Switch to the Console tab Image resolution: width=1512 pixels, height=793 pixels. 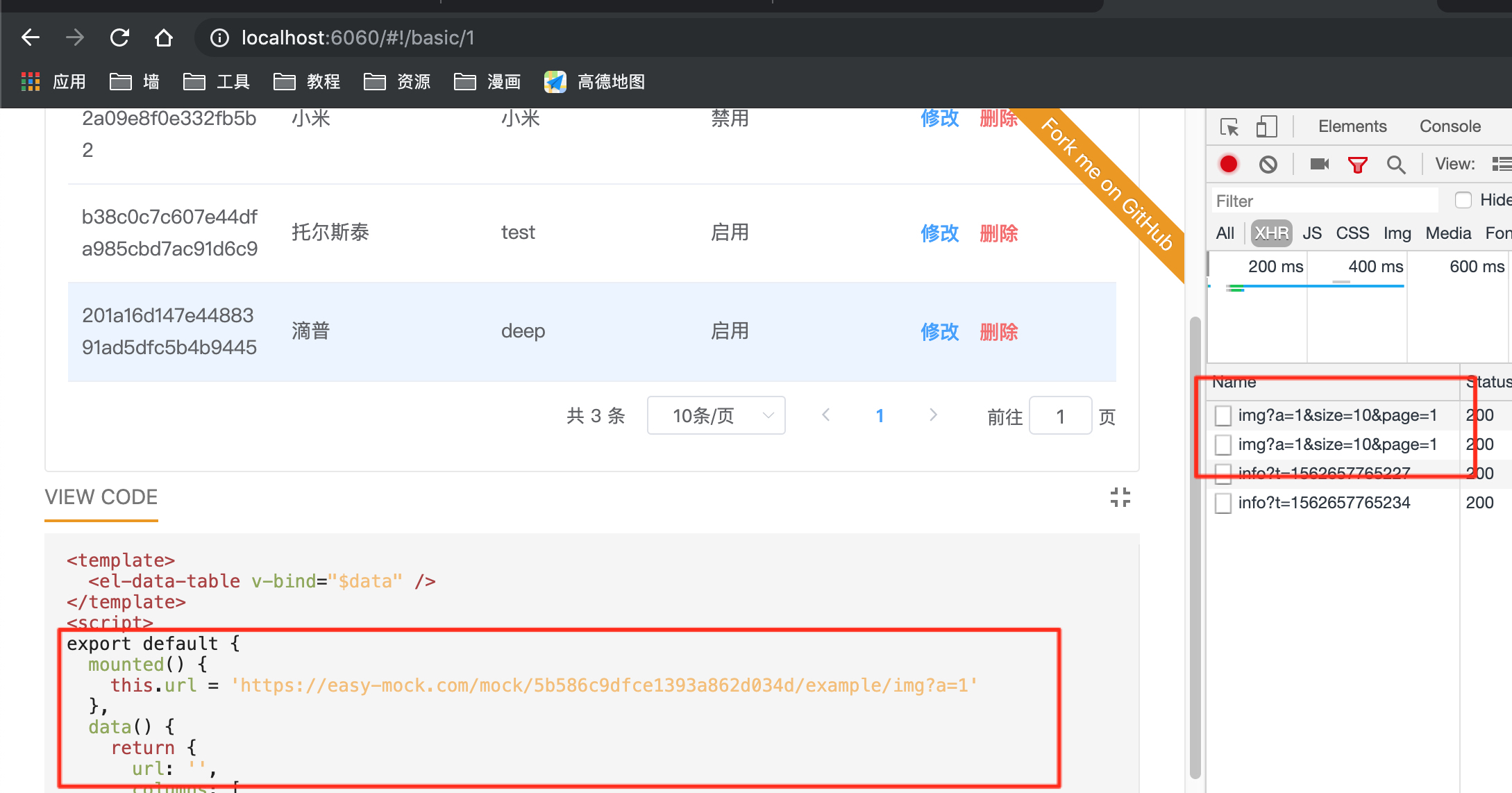(x=1450, y=126)
